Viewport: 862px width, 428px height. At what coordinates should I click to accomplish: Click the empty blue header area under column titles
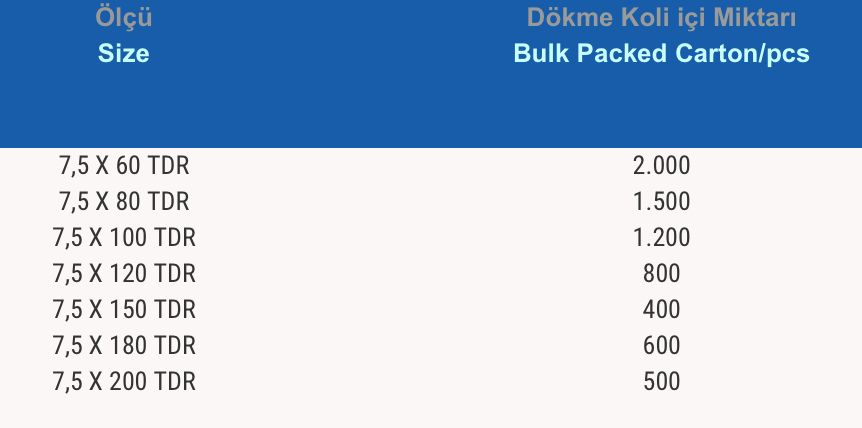pos(400,110)
